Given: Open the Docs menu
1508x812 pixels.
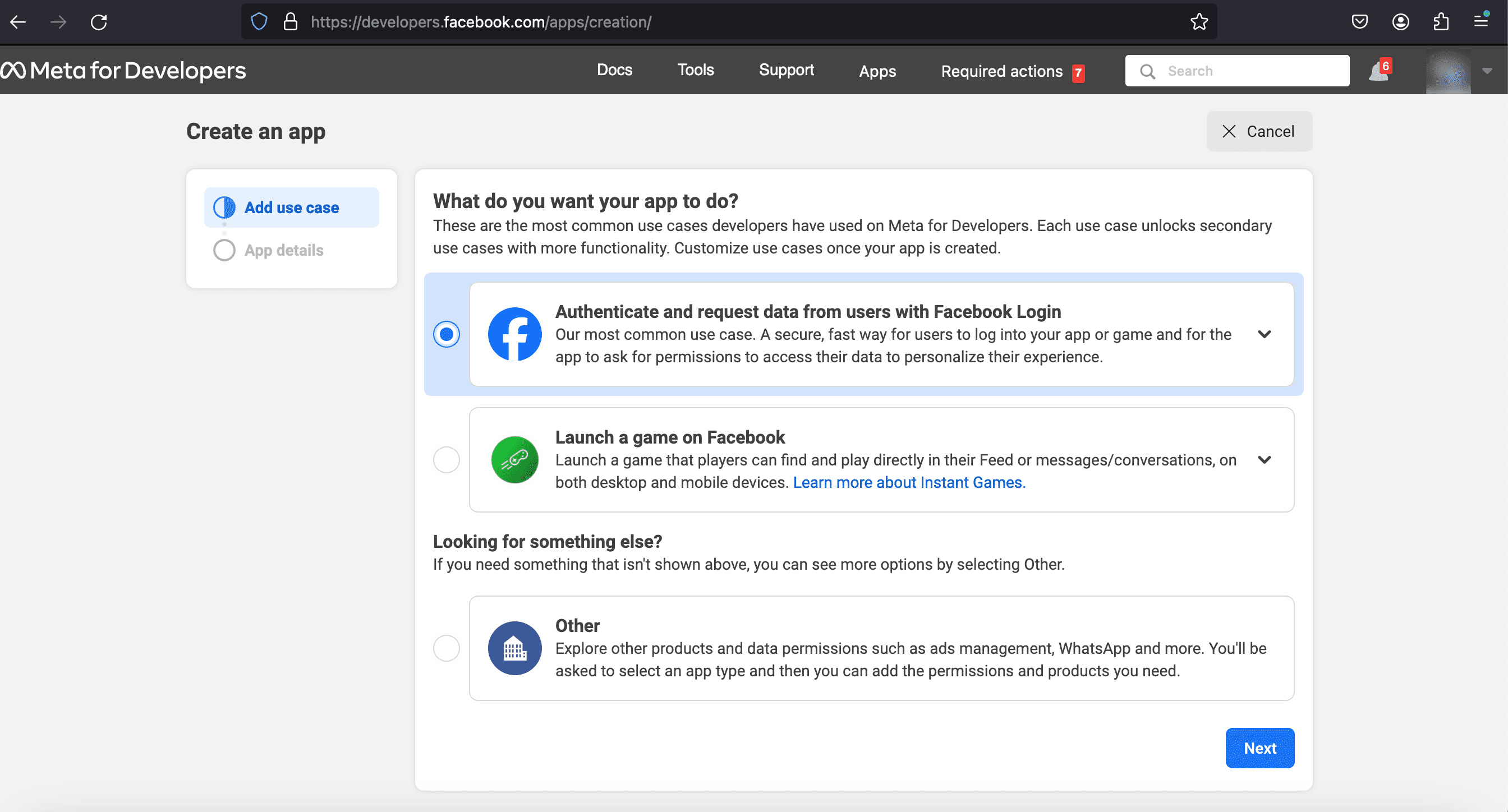Looking at the screenshot, I should coord(614,70).
